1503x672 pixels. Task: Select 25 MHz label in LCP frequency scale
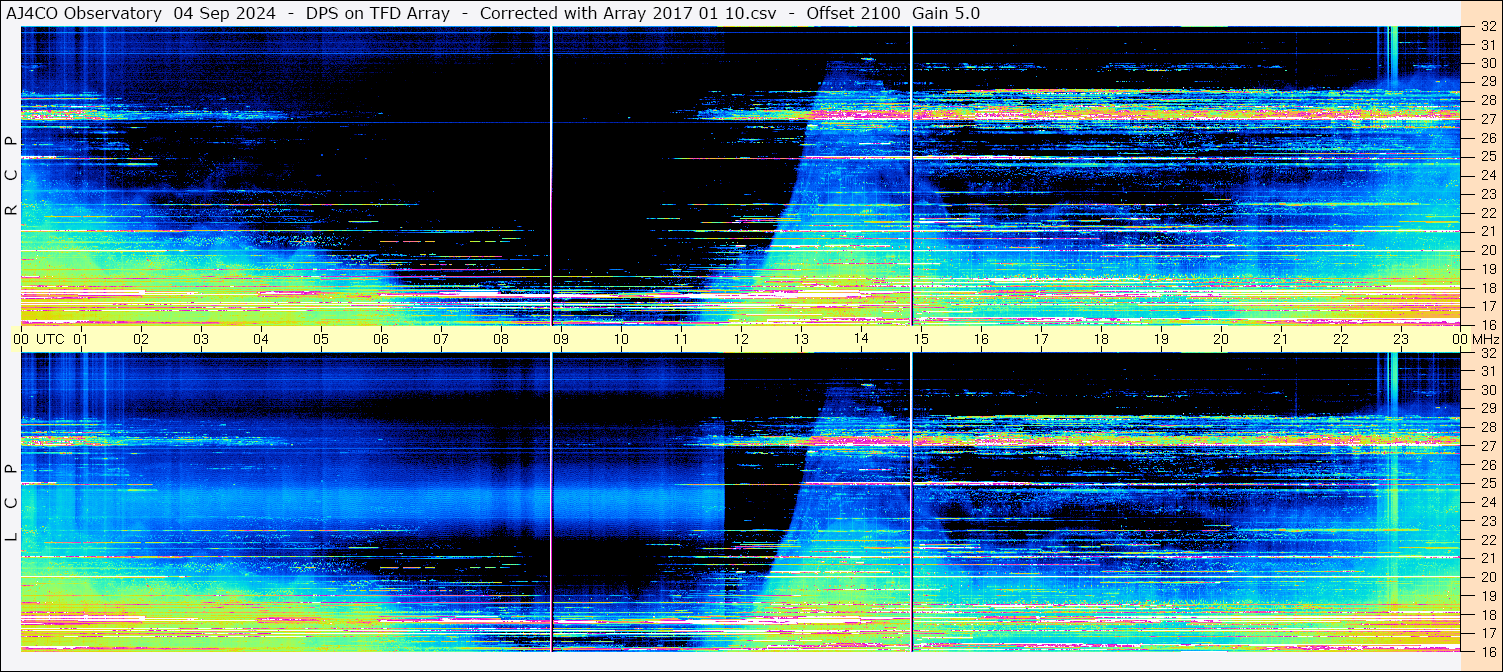(x=1487, y=483)
